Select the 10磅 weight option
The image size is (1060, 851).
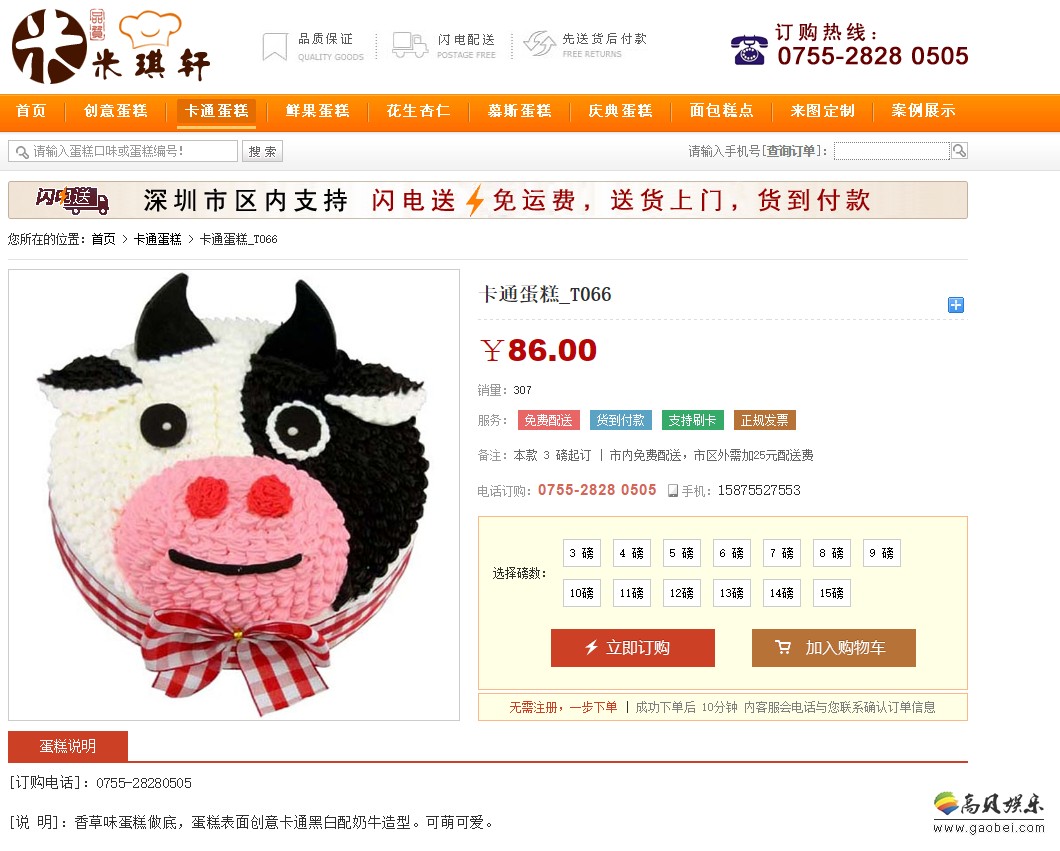pos(581,593)
